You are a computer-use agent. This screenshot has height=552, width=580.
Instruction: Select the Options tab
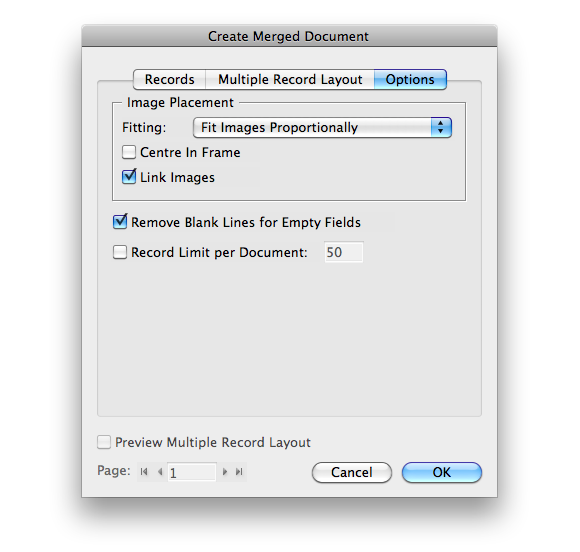(x=410, y=80)
